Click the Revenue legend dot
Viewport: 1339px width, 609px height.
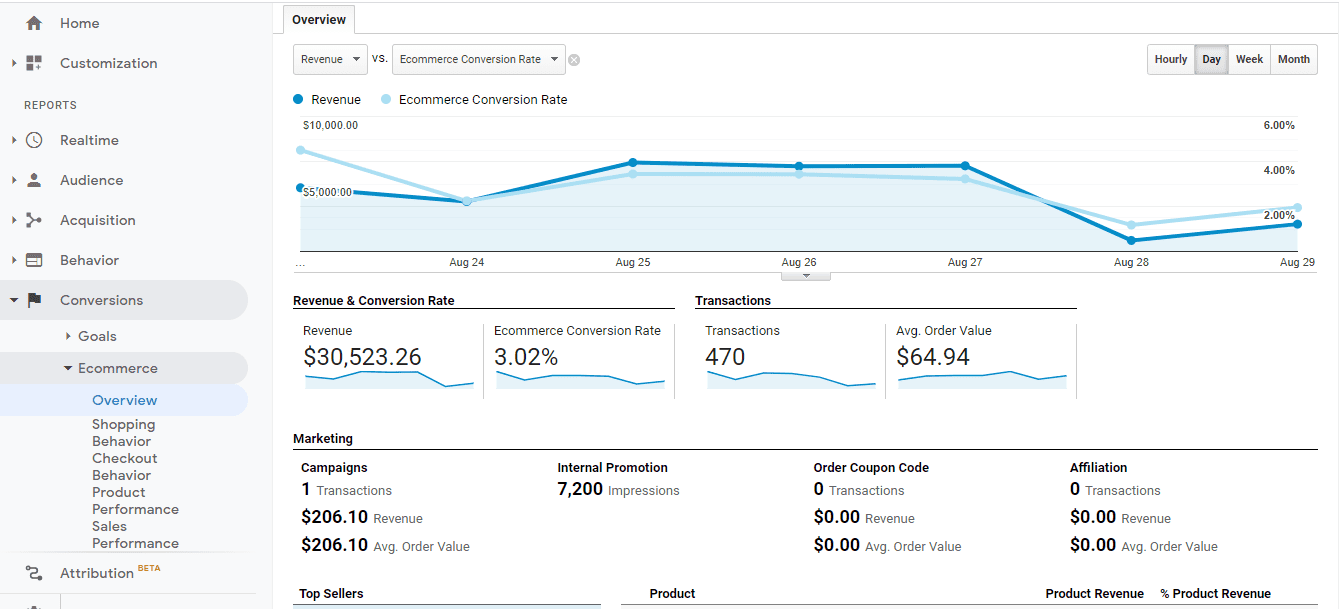point(298,99)
